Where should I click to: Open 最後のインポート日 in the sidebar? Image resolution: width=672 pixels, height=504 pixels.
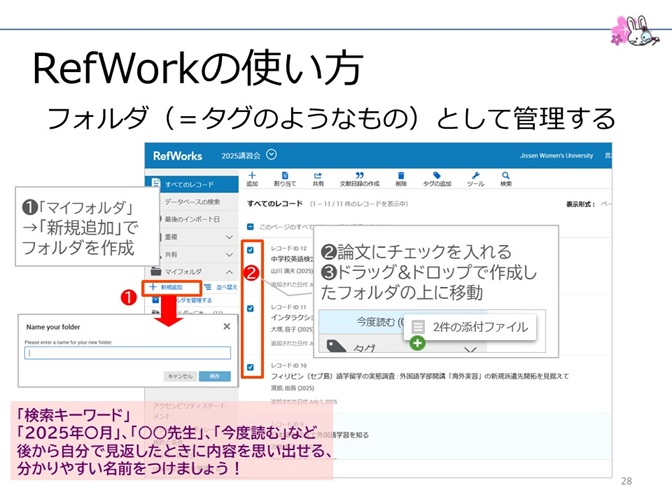[x=192, y=219]
